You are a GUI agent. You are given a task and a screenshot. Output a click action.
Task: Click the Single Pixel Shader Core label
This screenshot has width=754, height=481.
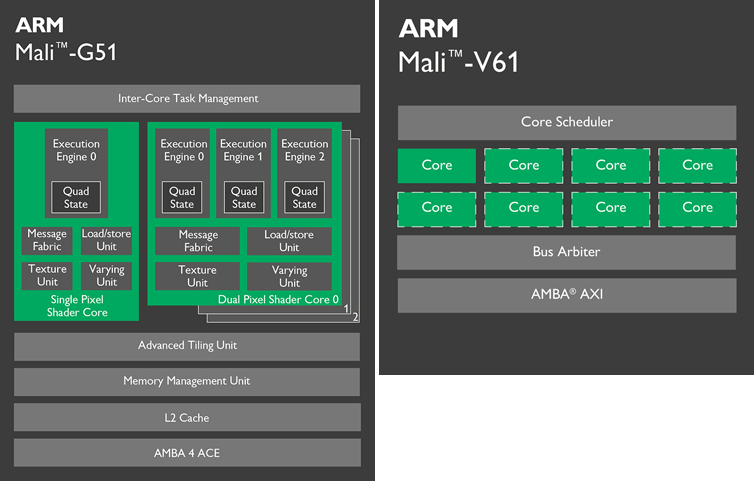pyautogui.click(x=77, y=306)
